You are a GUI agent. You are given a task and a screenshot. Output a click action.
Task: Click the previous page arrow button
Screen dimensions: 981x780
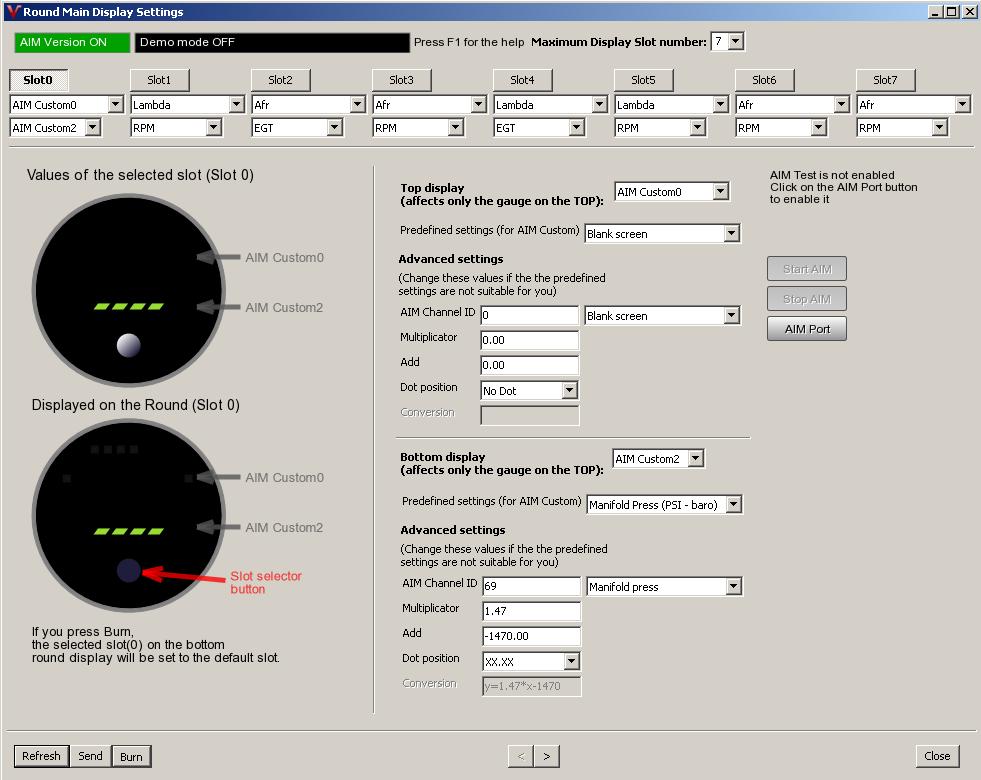tap(520, 756)
